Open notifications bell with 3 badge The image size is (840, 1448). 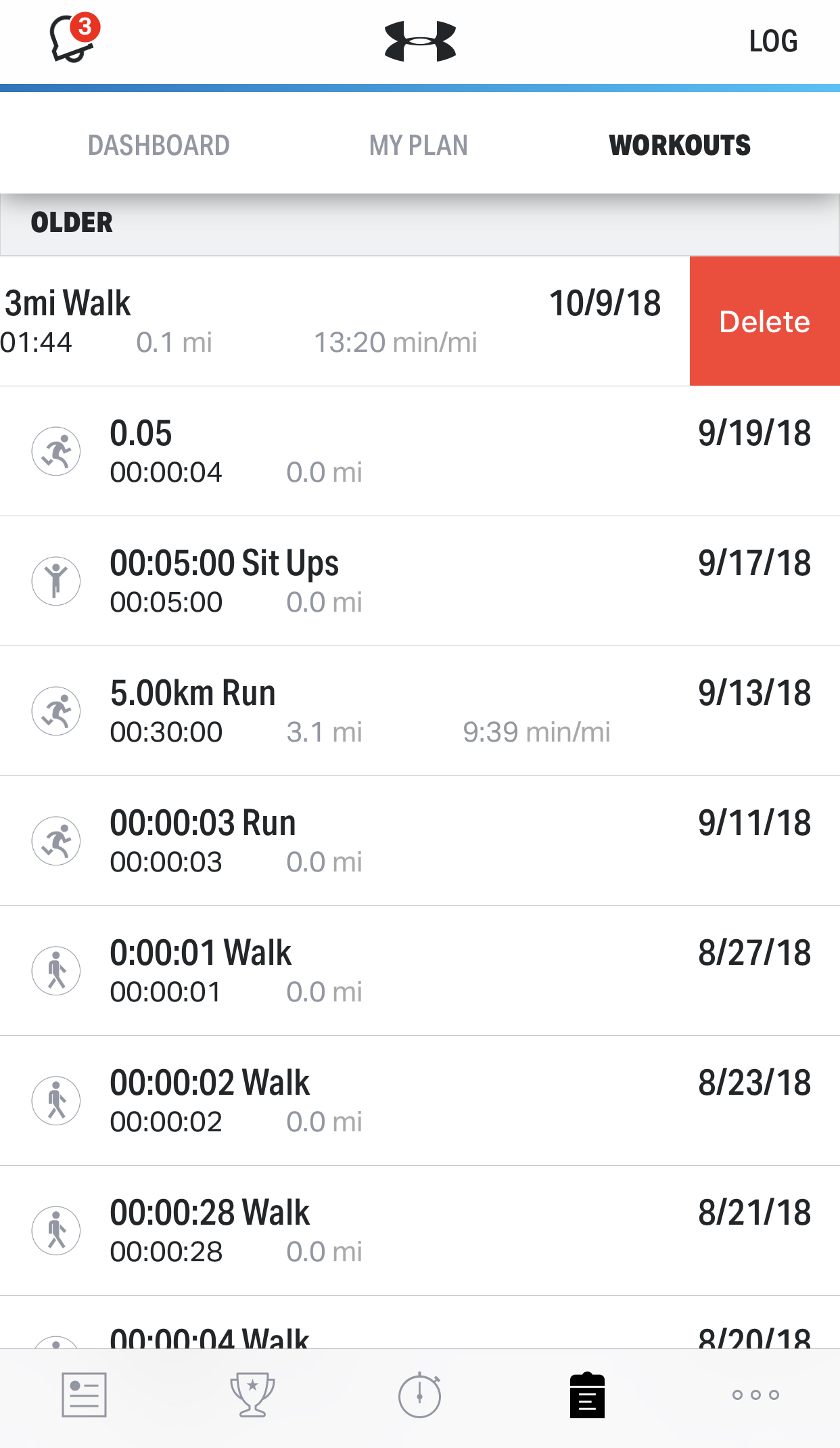[x=74, y=38]
